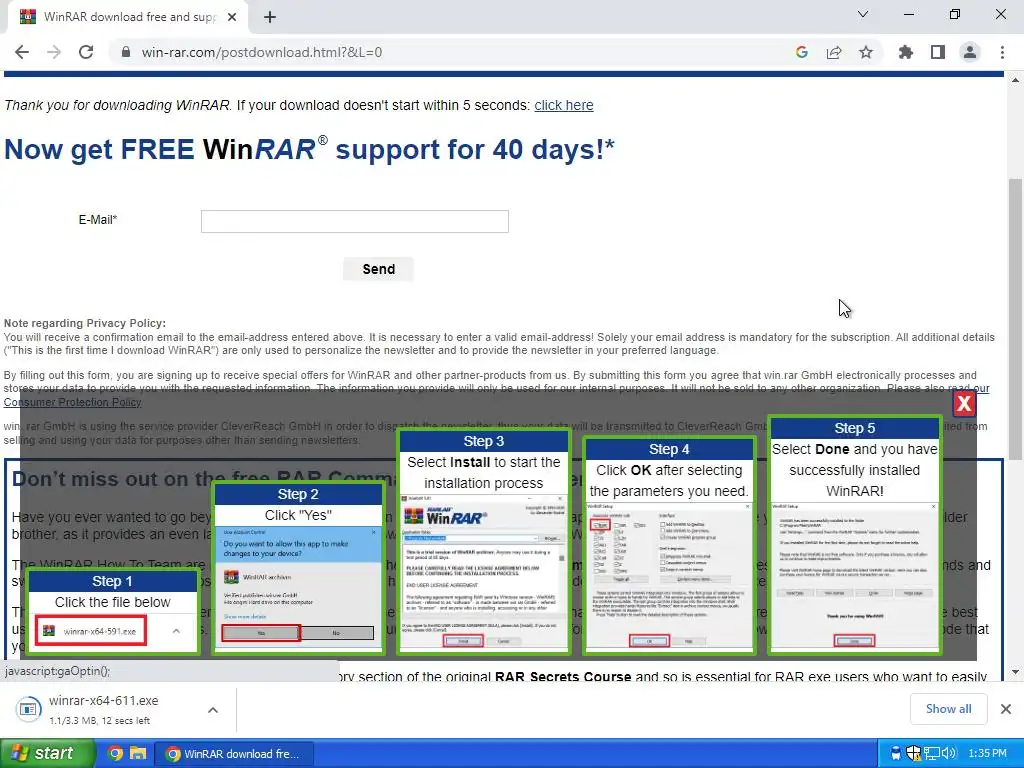Click the clock showing 1:35 PM
Image resolution: width=1024 pixels, height=768 pixels.
(987, 754)
